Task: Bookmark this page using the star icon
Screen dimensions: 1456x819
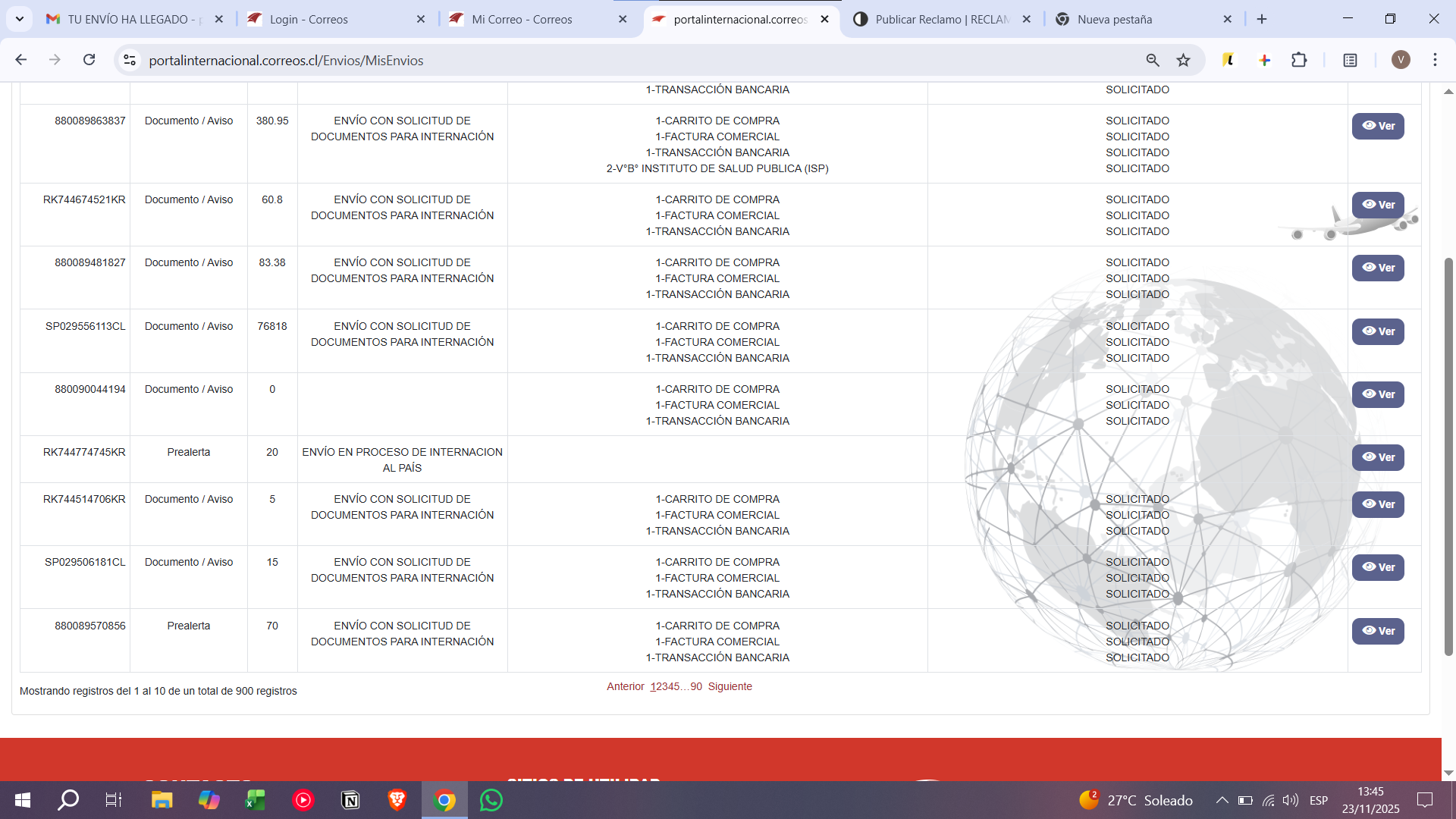Action: [1184, 60]
